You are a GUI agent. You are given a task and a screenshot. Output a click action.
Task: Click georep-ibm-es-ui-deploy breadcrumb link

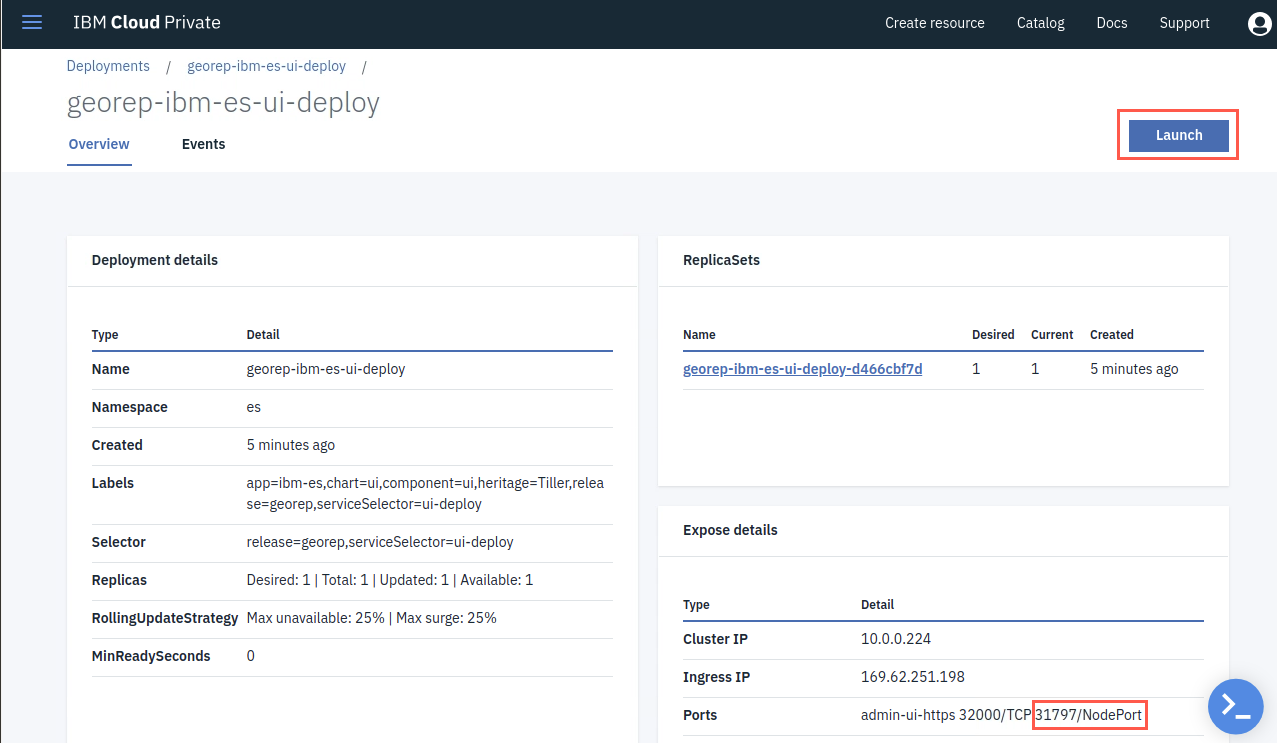267,66
